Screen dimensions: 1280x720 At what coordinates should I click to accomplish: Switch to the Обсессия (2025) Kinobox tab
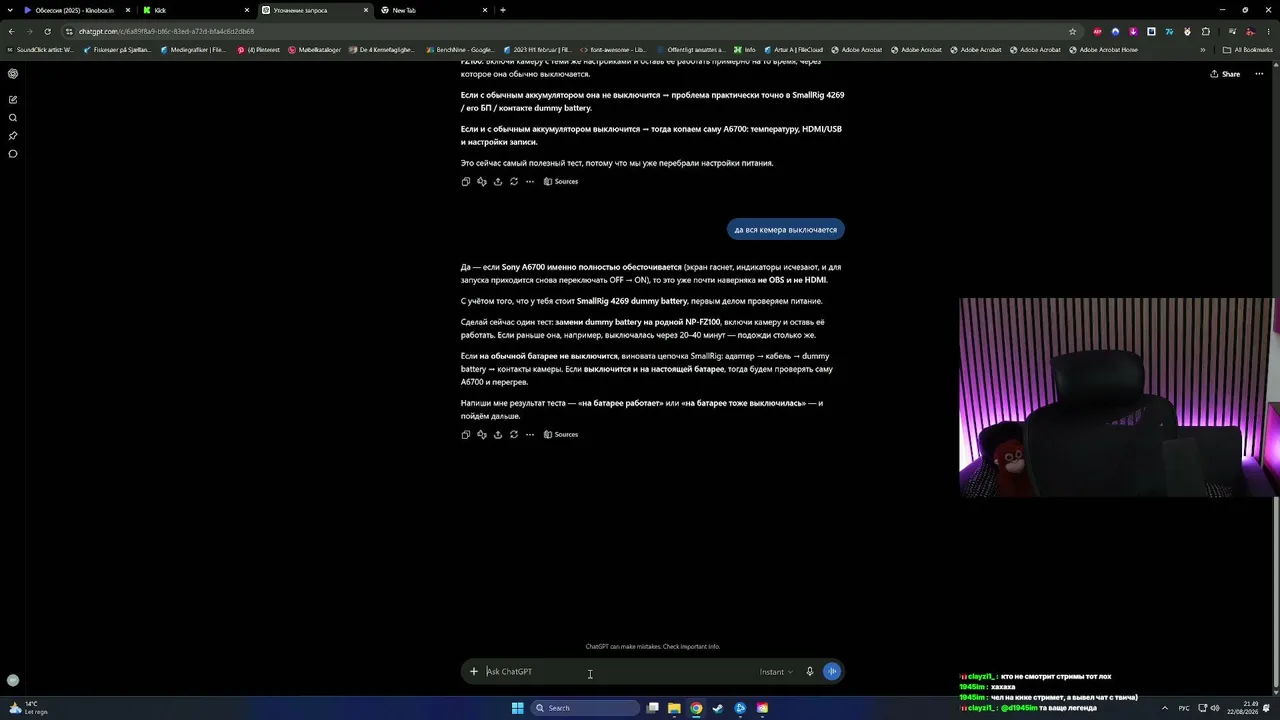coord(77,10)
